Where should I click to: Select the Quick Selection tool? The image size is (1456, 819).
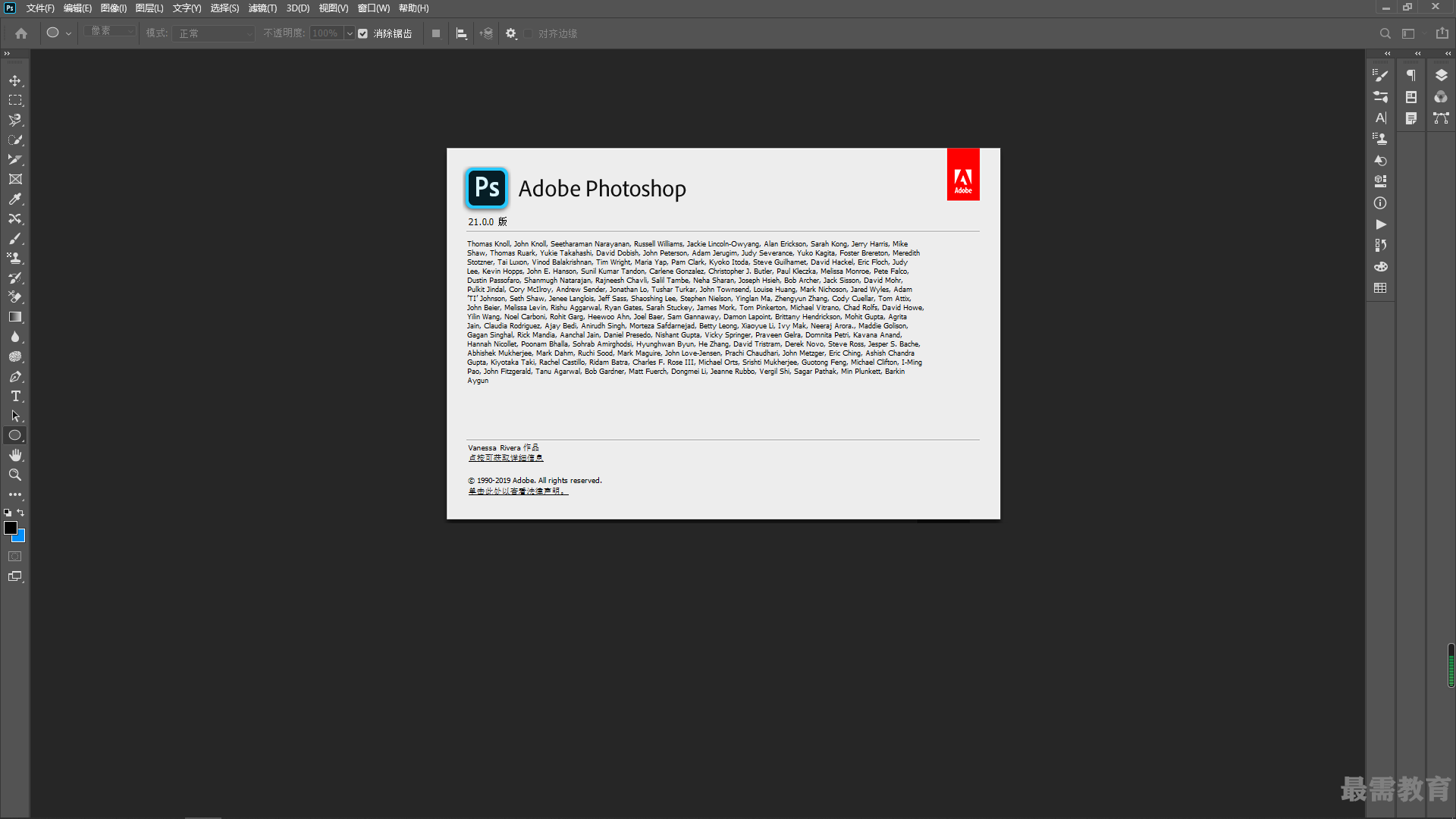coord(15,140)
